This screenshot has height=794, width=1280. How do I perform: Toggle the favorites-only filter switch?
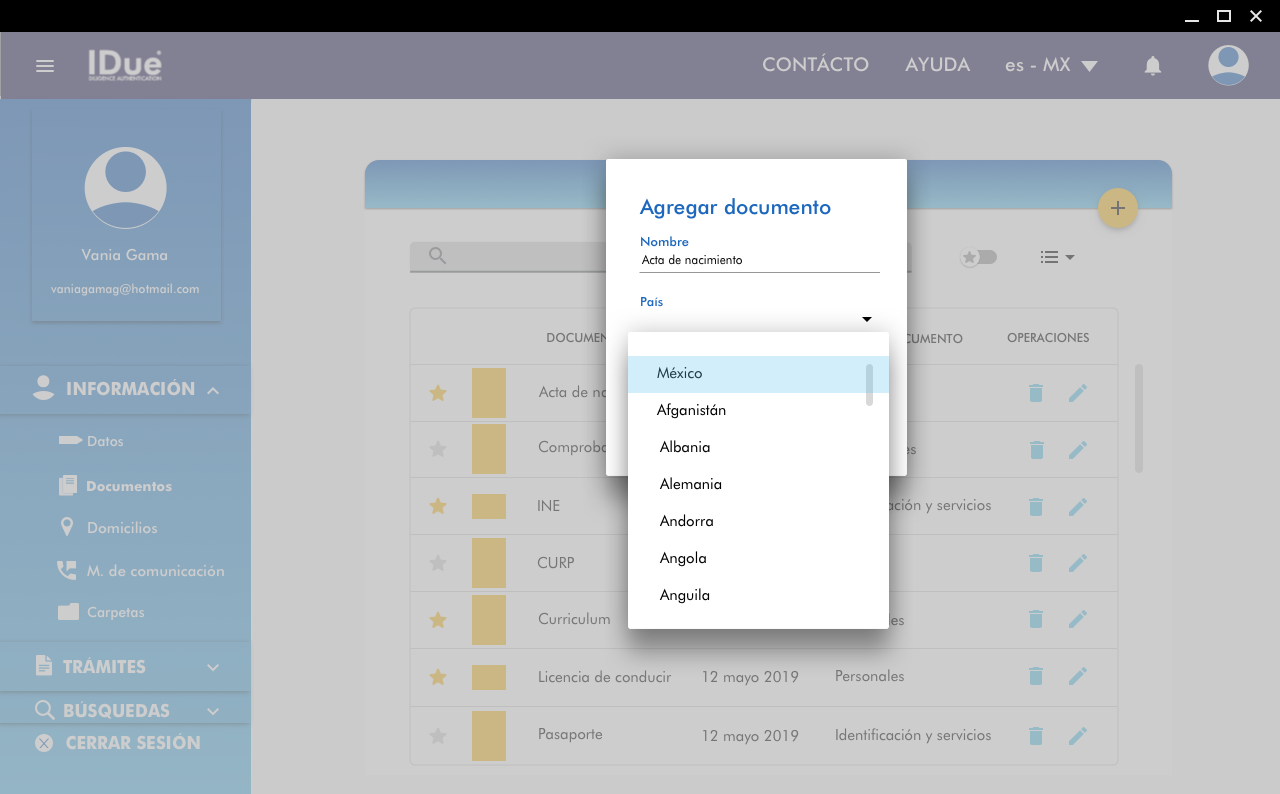[x=979, y=257]
